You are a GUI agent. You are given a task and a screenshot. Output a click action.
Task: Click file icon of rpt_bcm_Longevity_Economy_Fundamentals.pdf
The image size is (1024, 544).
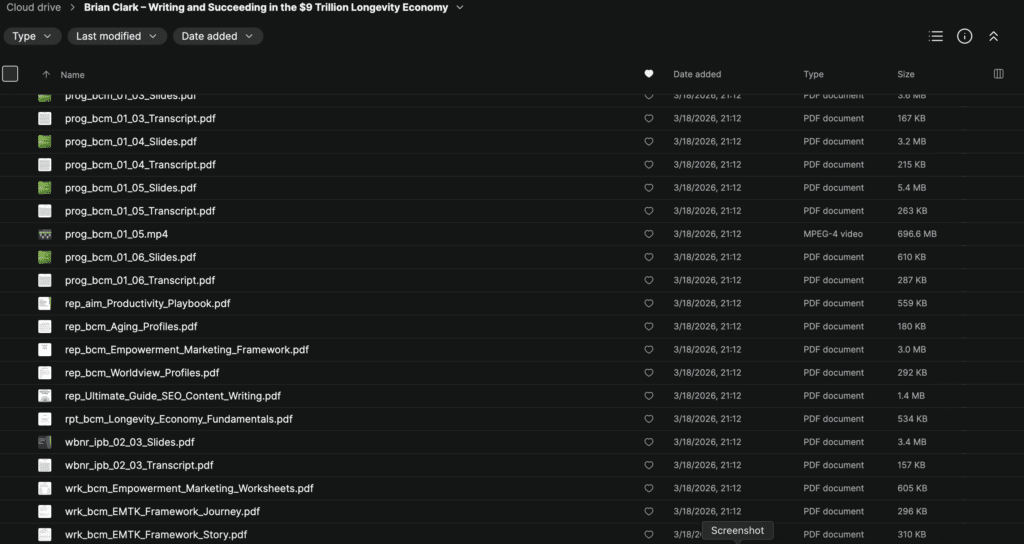[44, 419]
